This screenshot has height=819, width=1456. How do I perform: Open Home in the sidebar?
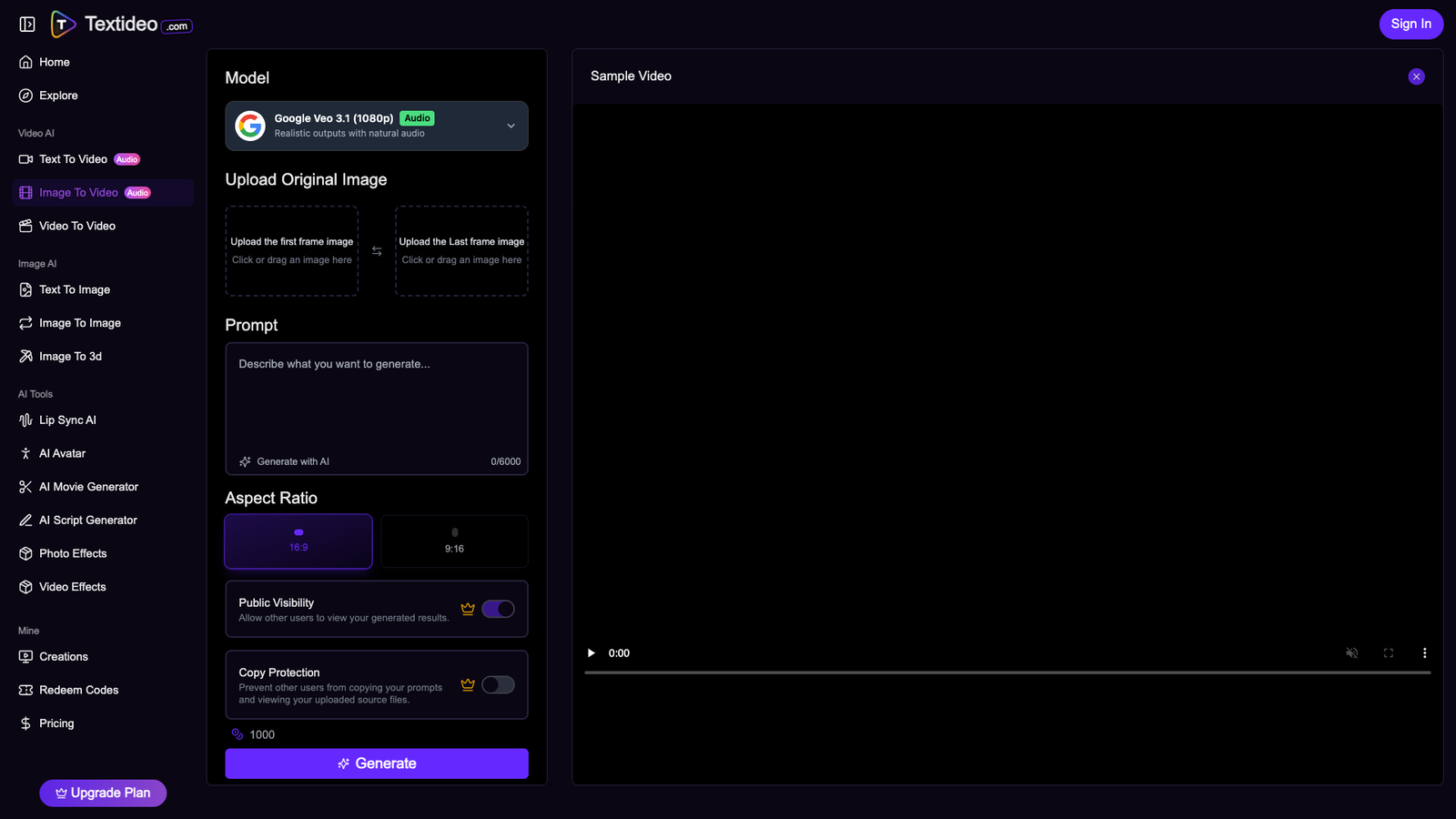pos(103,62)
